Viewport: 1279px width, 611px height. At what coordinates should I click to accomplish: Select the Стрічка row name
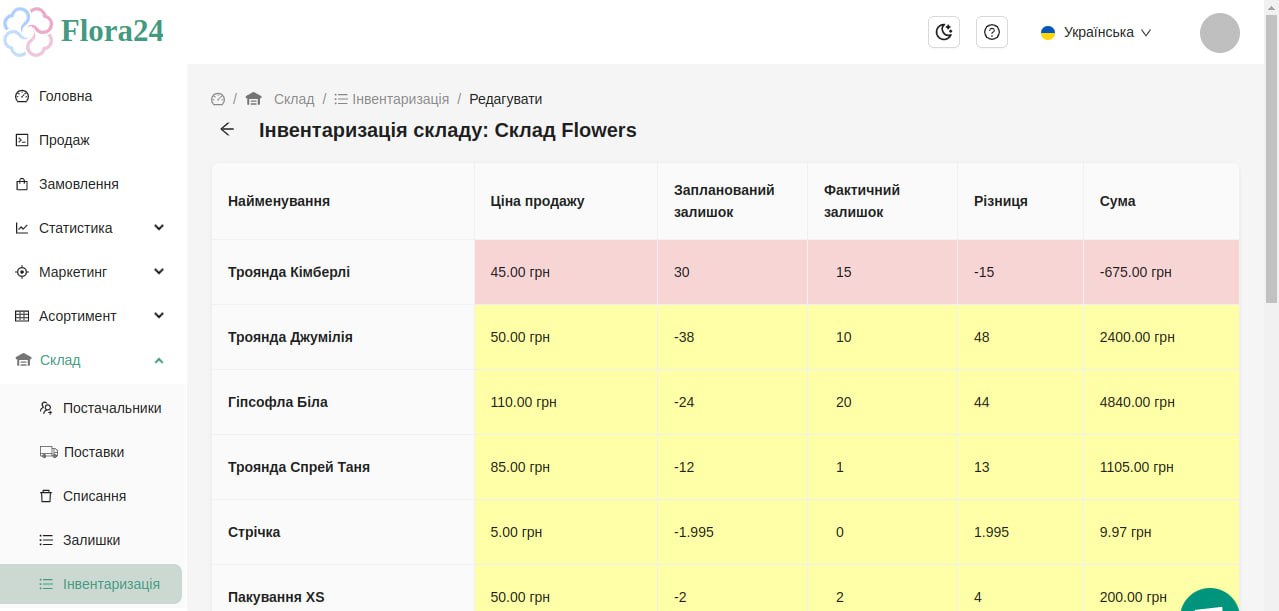[x=254, y=532]
